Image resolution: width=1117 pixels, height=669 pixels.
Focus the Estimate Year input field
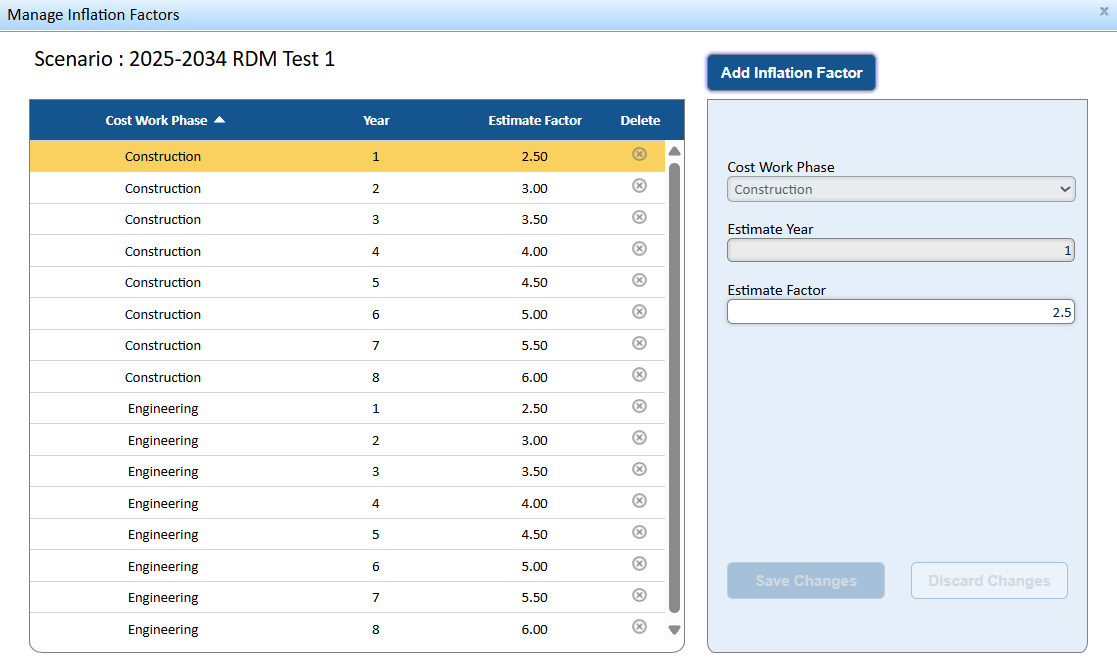click(901, 250)
